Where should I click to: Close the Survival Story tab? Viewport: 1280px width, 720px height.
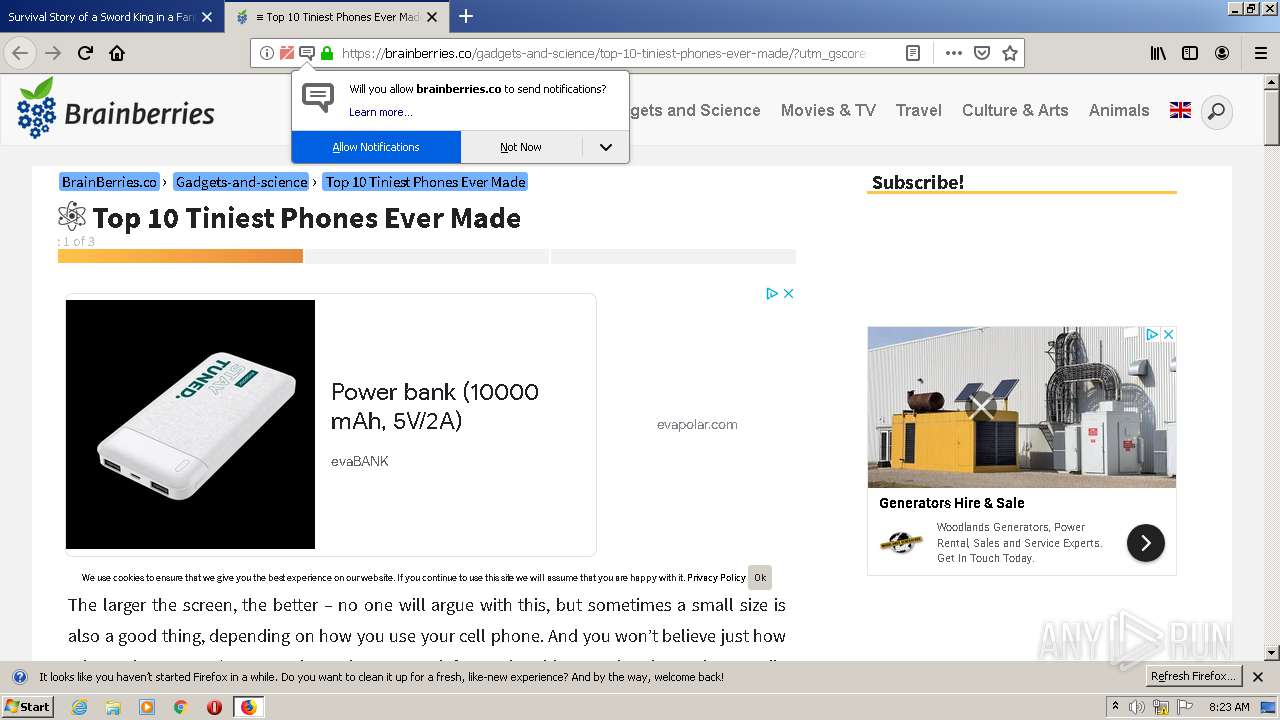tap(207, 17)
